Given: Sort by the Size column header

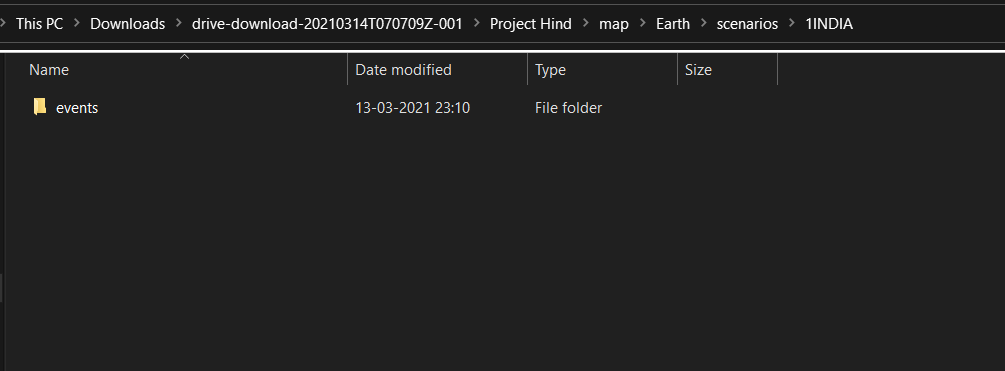Looking at the screenshot, I should [x=727, y=69].
